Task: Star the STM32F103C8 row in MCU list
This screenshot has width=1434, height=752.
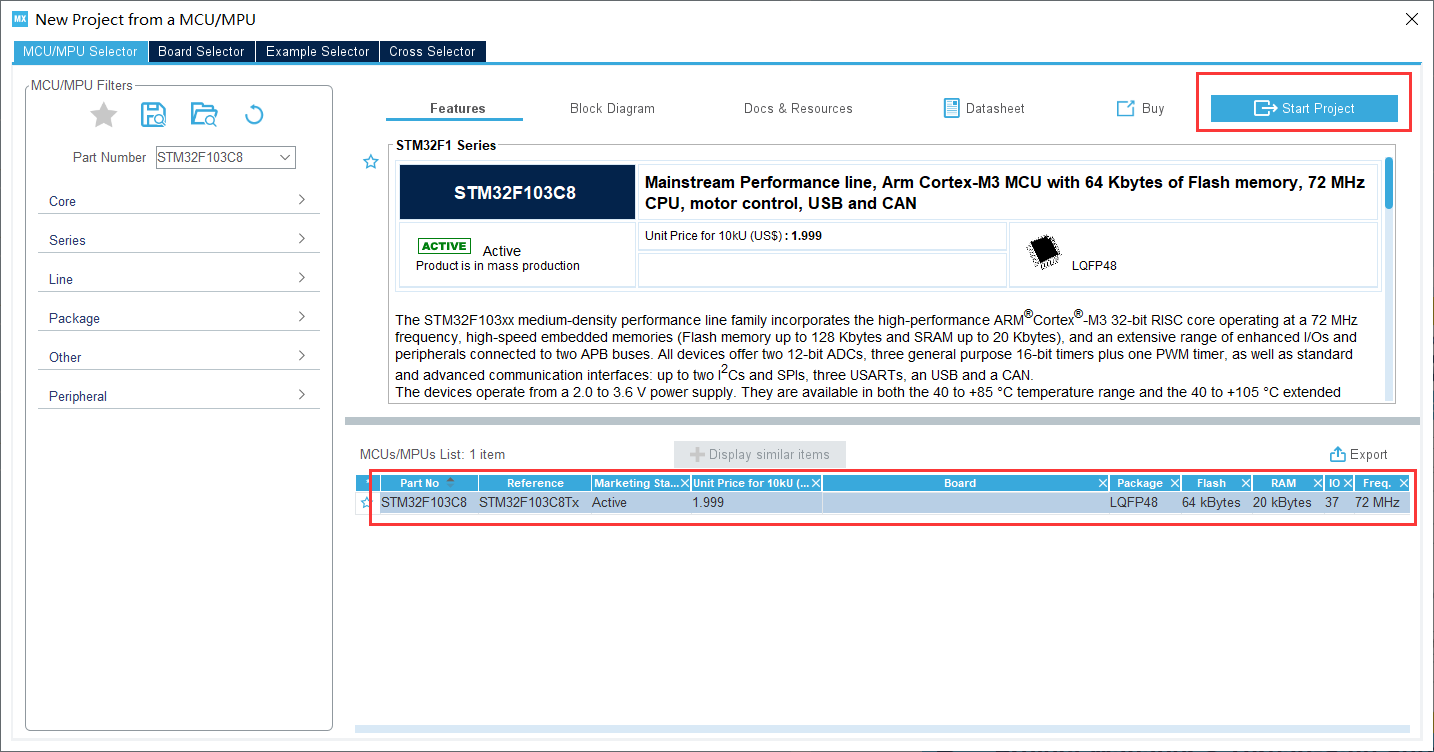Action: coord(366,503)
